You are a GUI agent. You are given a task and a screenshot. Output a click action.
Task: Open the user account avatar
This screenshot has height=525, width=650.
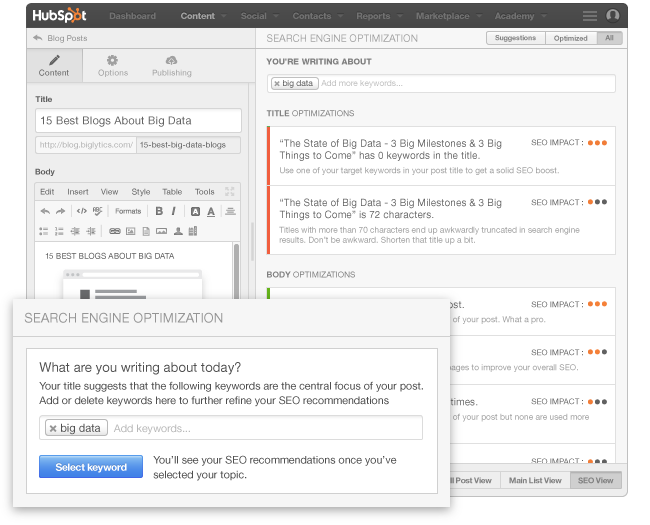(x=613, y=15)
